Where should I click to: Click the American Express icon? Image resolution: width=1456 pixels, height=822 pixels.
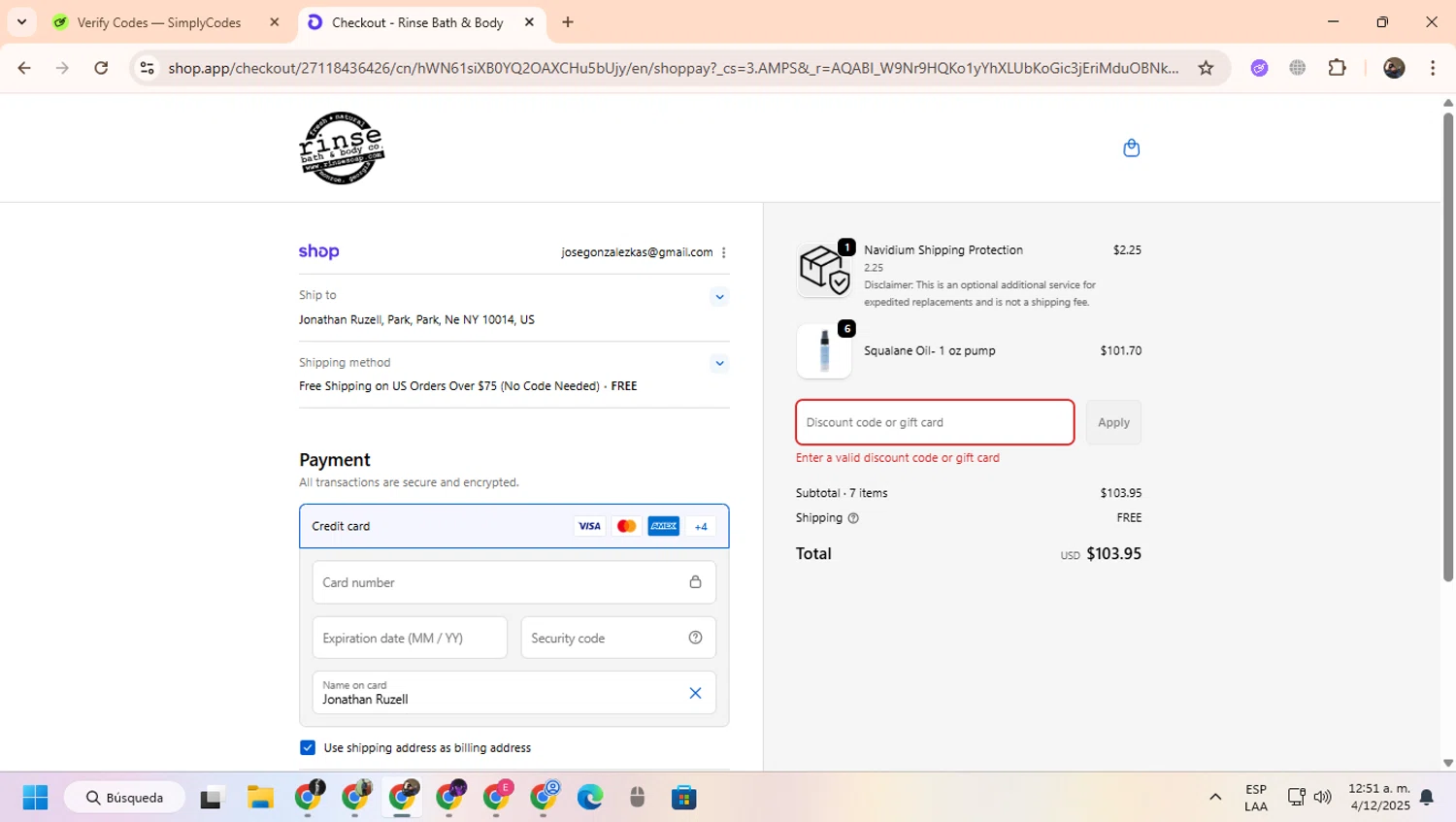tap(664, 526)
